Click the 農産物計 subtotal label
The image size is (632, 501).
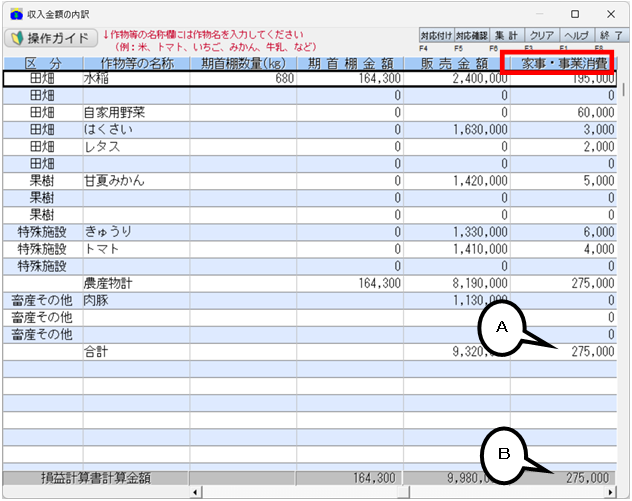pos(108,283)
